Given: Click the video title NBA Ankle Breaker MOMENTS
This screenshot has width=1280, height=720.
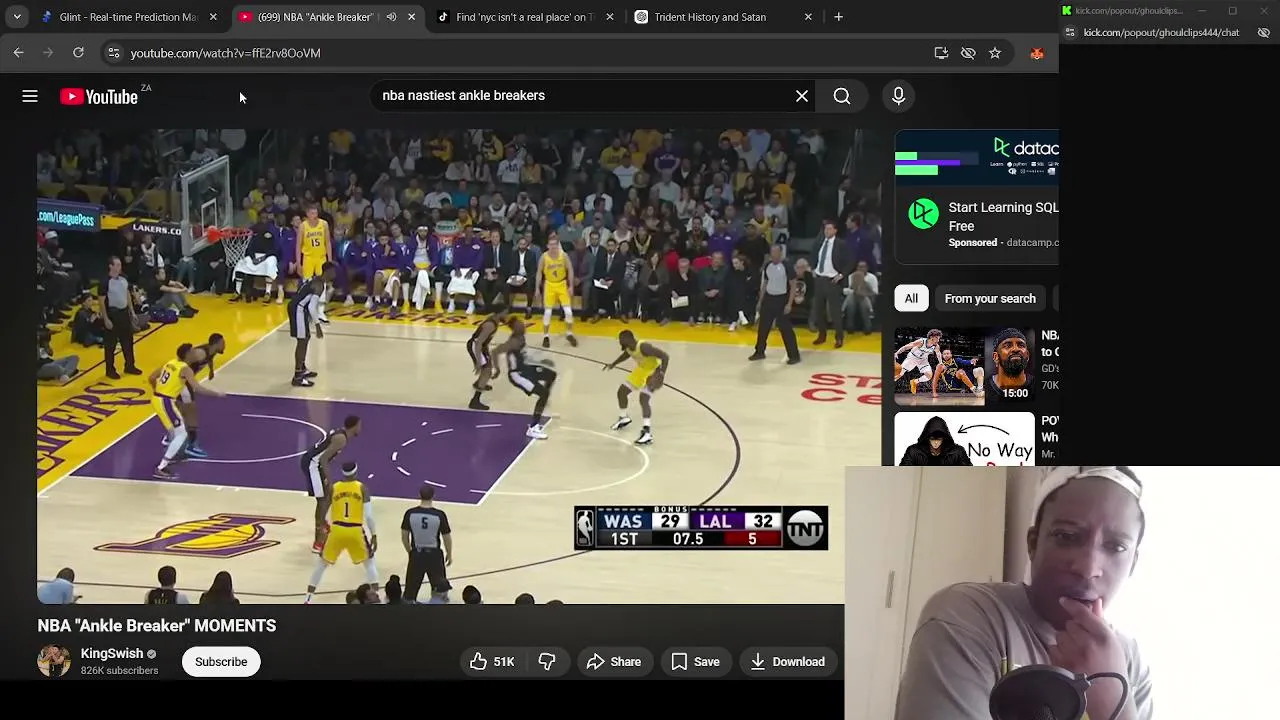Looking at the screenshot, I should coord(157,626).
